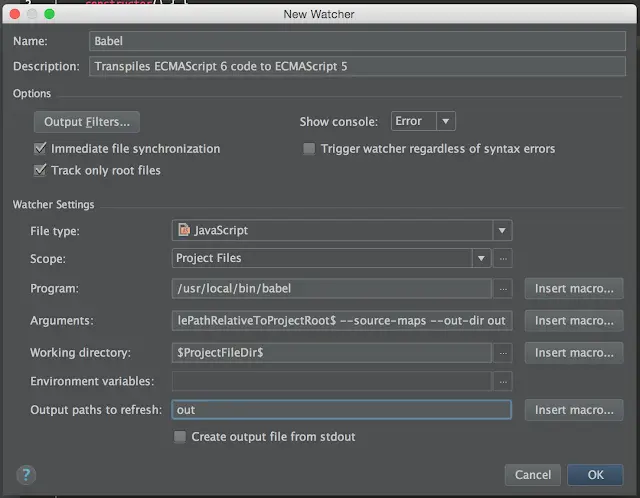Click the Working directory field
640x498 pixels.
[x=332, y=353]
